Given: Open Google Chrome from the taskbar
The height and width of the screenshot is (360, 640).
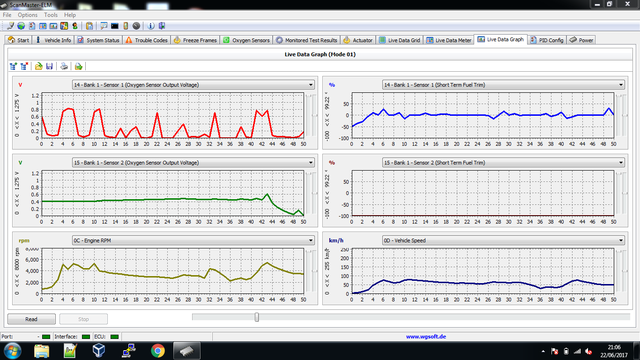Looking at the screenshot, I should (158, 351).
